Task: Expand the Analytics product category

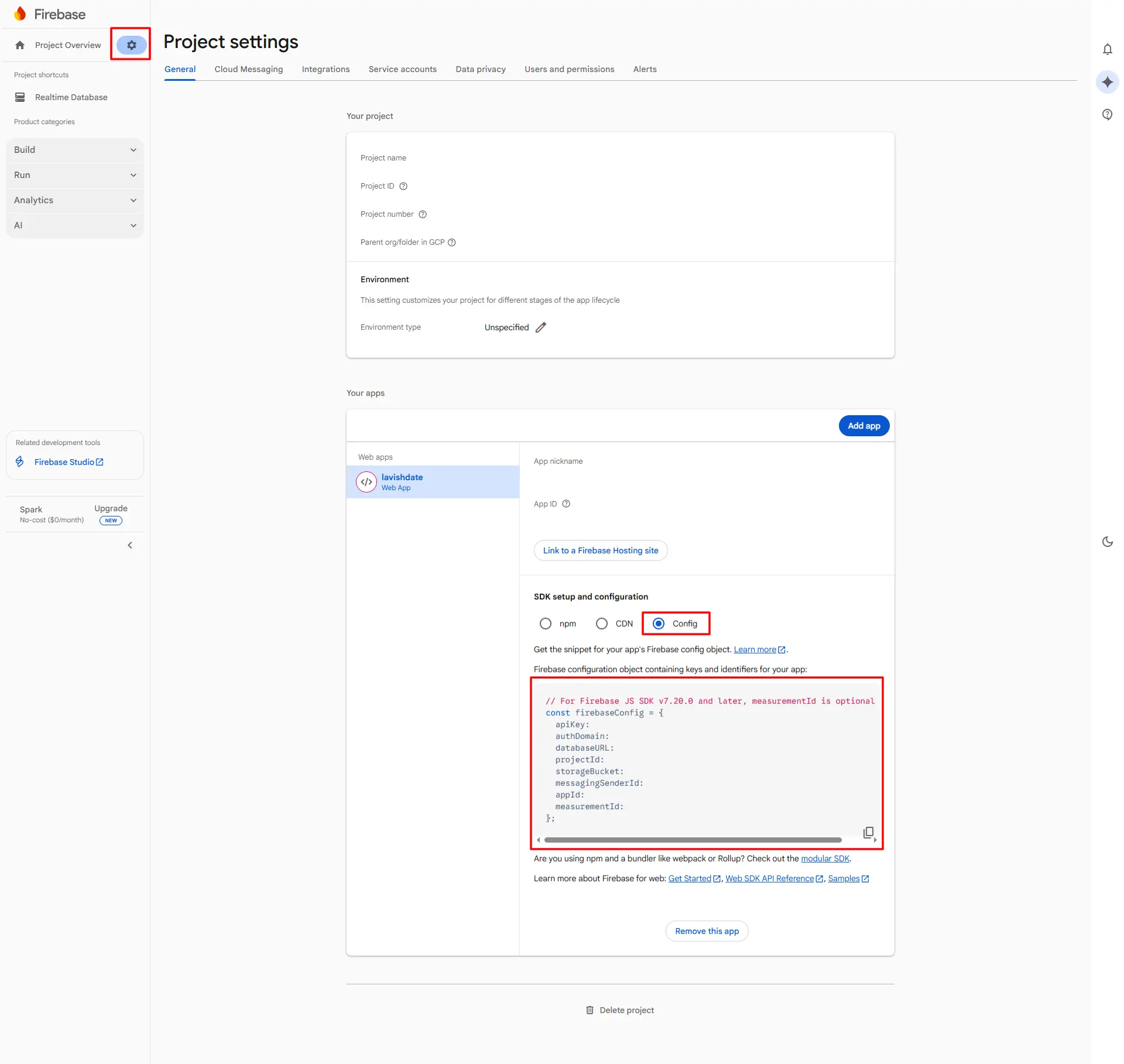Action: coord(75,200)
